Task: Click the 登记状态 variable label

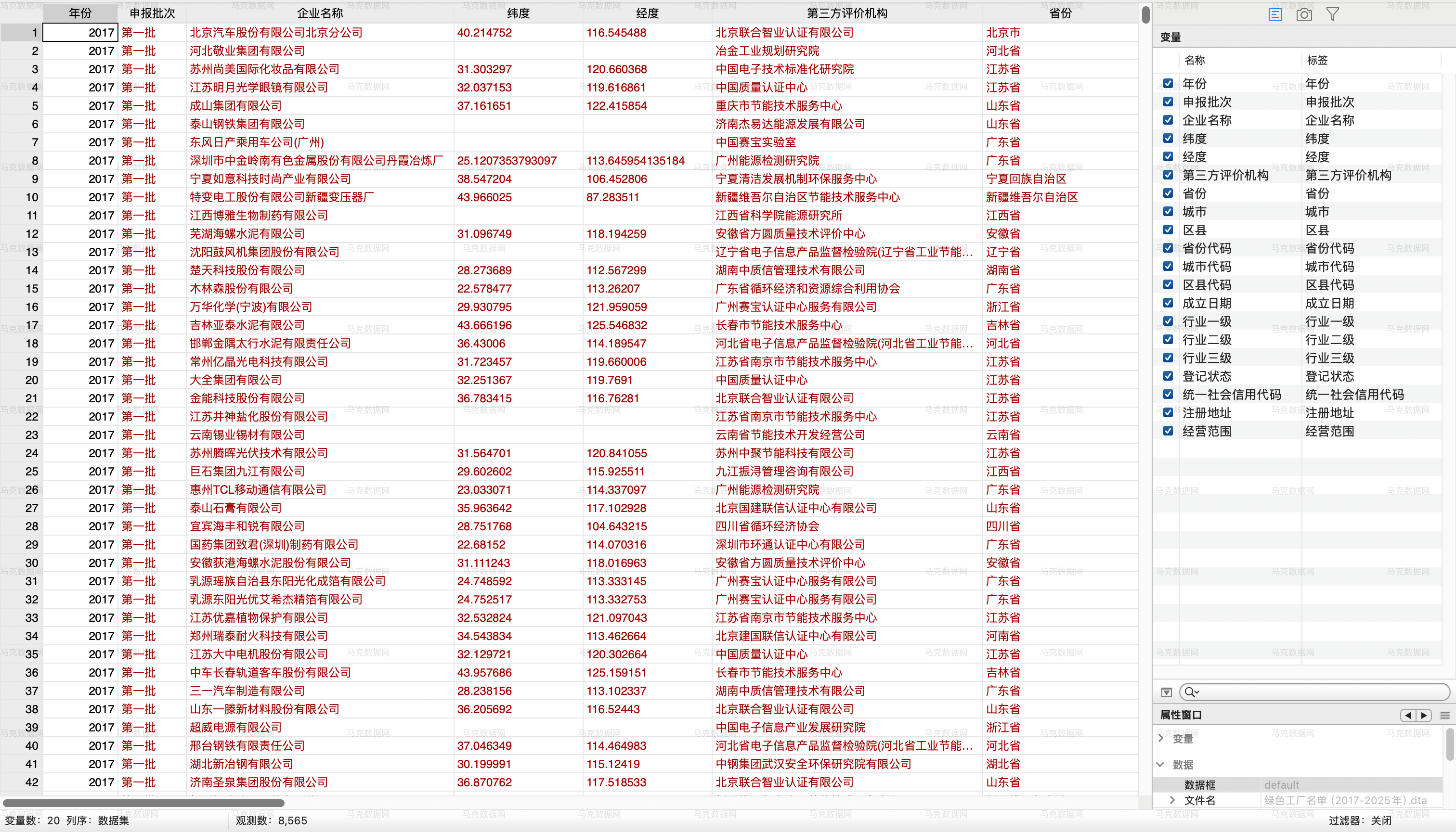Action: (1330, 376)
